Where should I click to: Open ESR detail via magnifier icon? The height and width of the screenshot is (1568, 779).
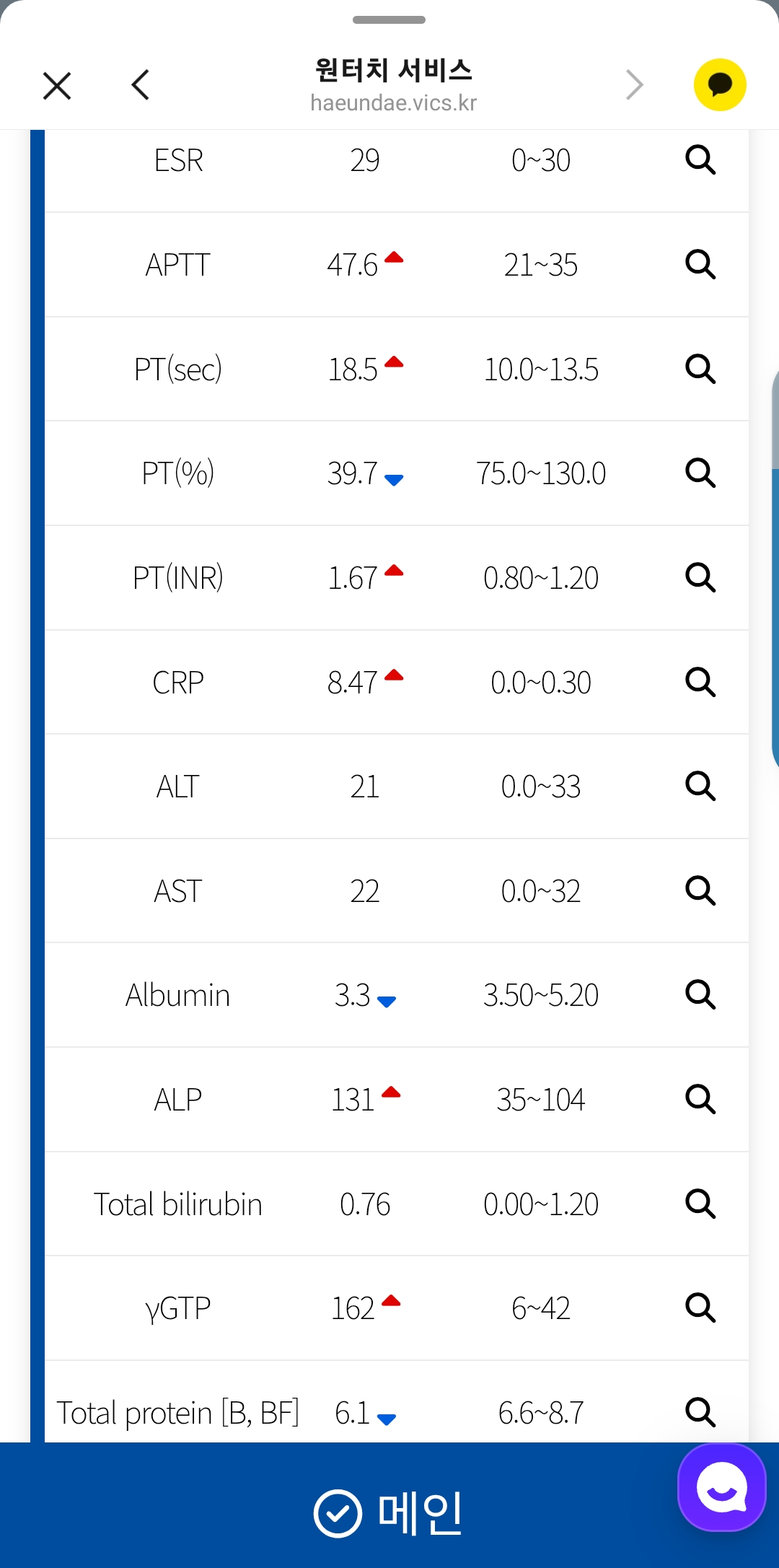tap(700, 159)
